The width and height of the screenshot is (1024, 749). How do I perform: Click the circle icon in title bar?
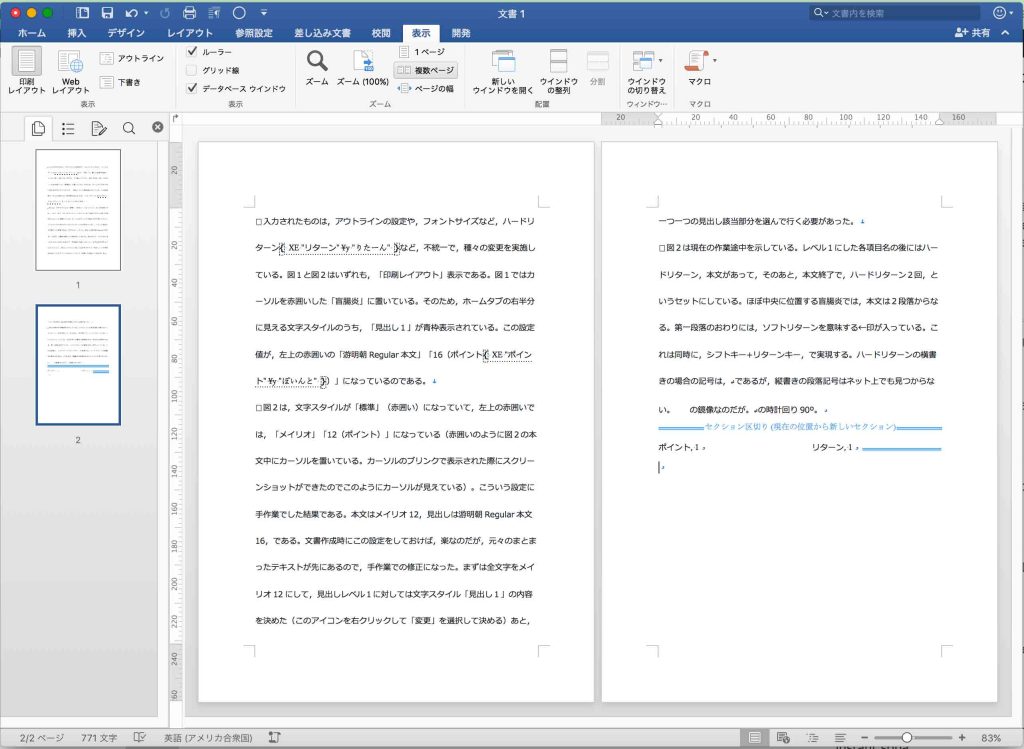[x=239, y=12]
